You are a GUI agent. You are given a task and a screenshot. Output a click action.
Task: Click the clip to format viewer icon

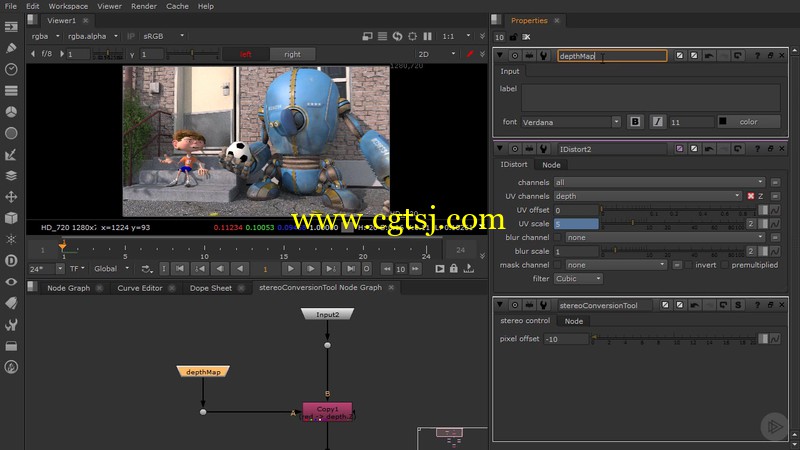(x=367, y=36)
